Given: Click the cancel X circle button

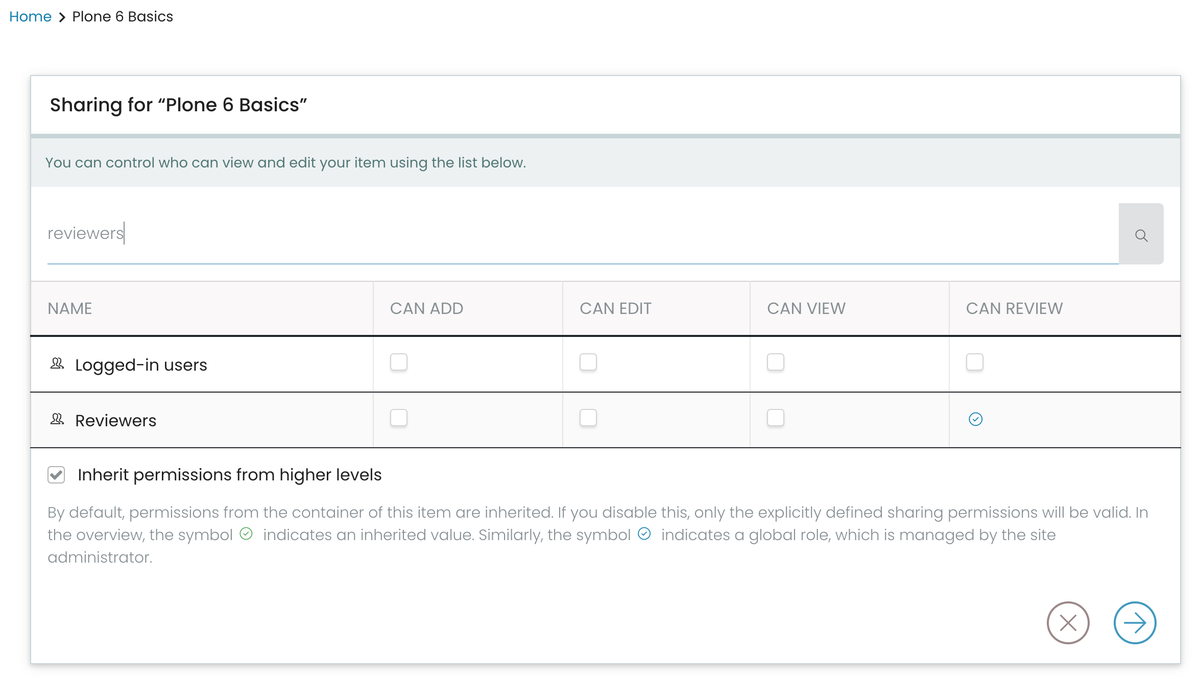Looking at the screenshot, I should 1068,623.
